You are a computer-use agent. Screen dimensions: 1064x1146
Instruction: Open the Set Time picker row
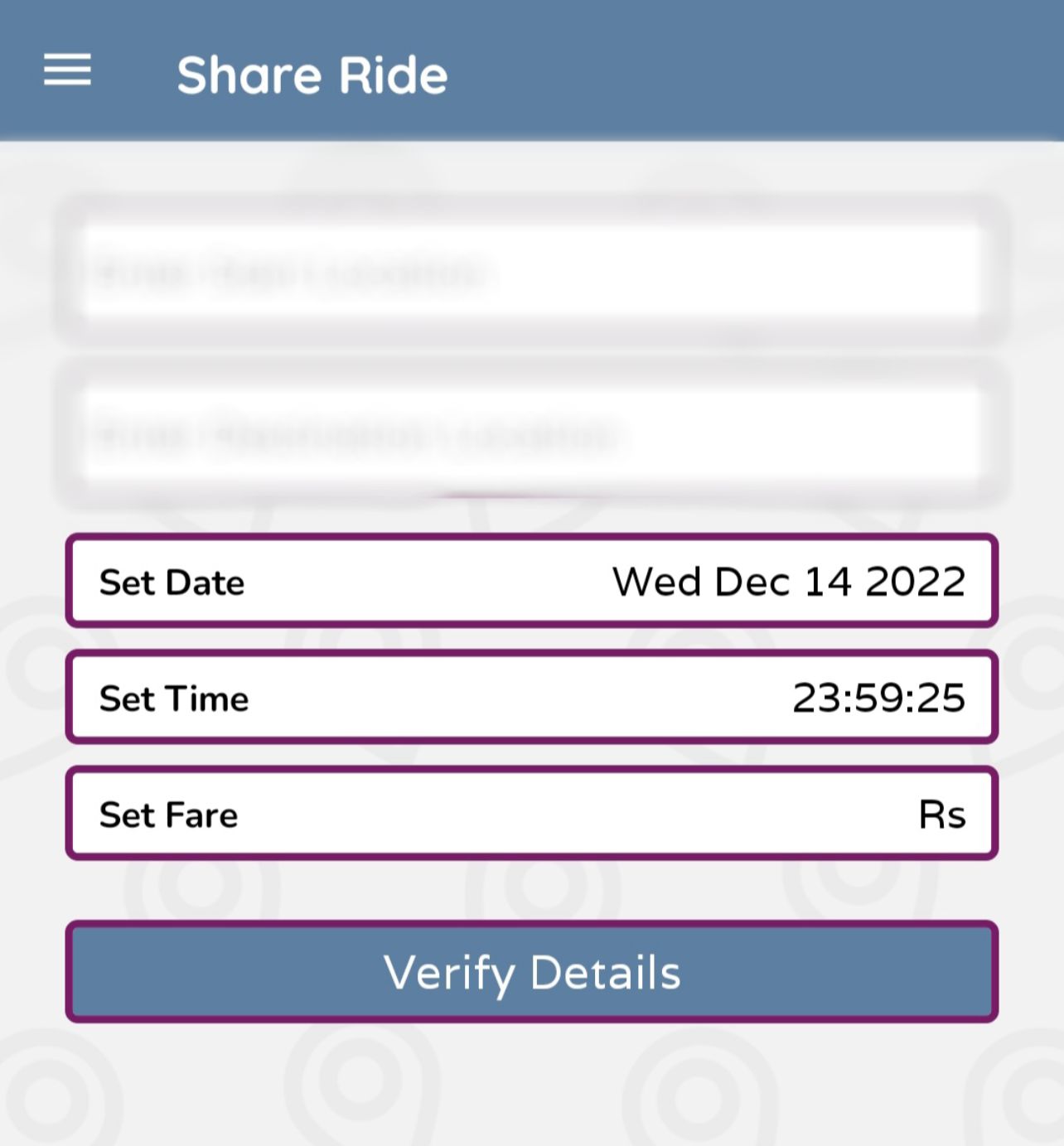(x=532, y=697)
